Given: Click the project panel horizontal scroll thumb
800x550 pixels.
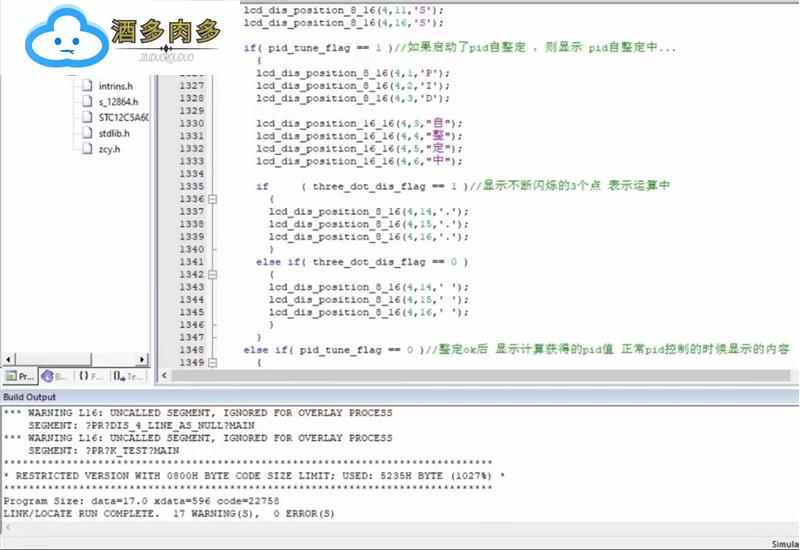Looking at the screenshot, I should 53,359.
